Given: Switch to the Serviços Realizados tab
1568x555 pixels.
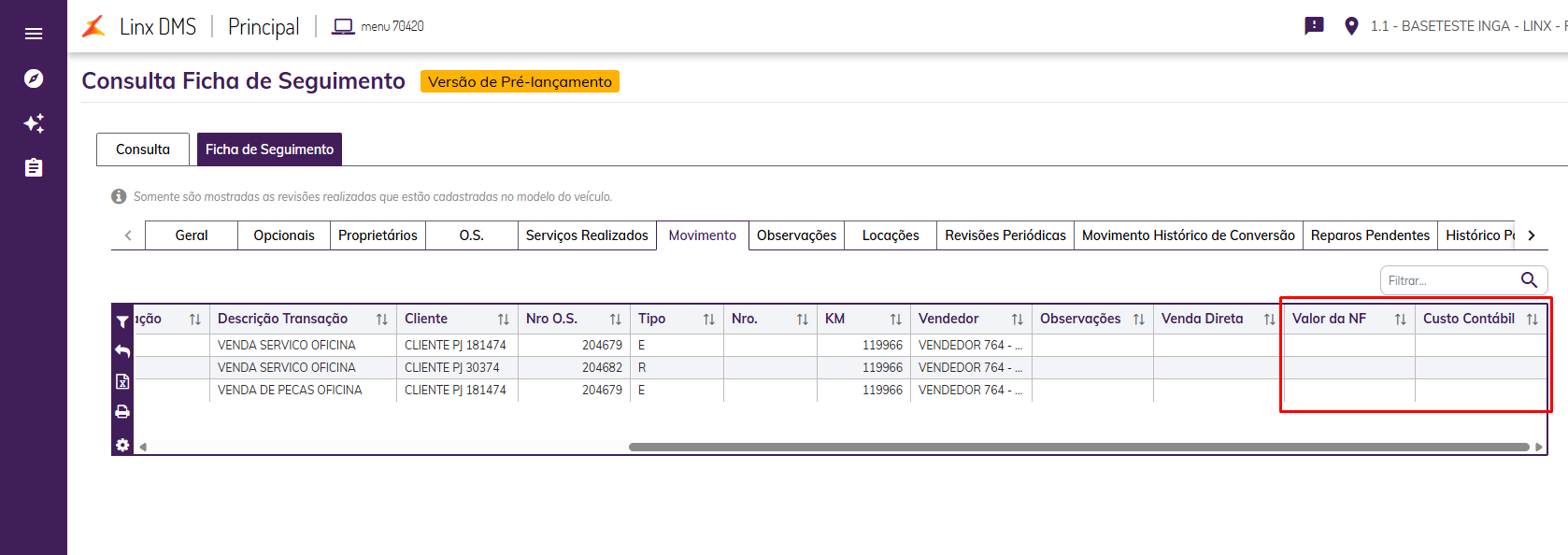Looking at the screenshot, I should click(x=587, y=235).
